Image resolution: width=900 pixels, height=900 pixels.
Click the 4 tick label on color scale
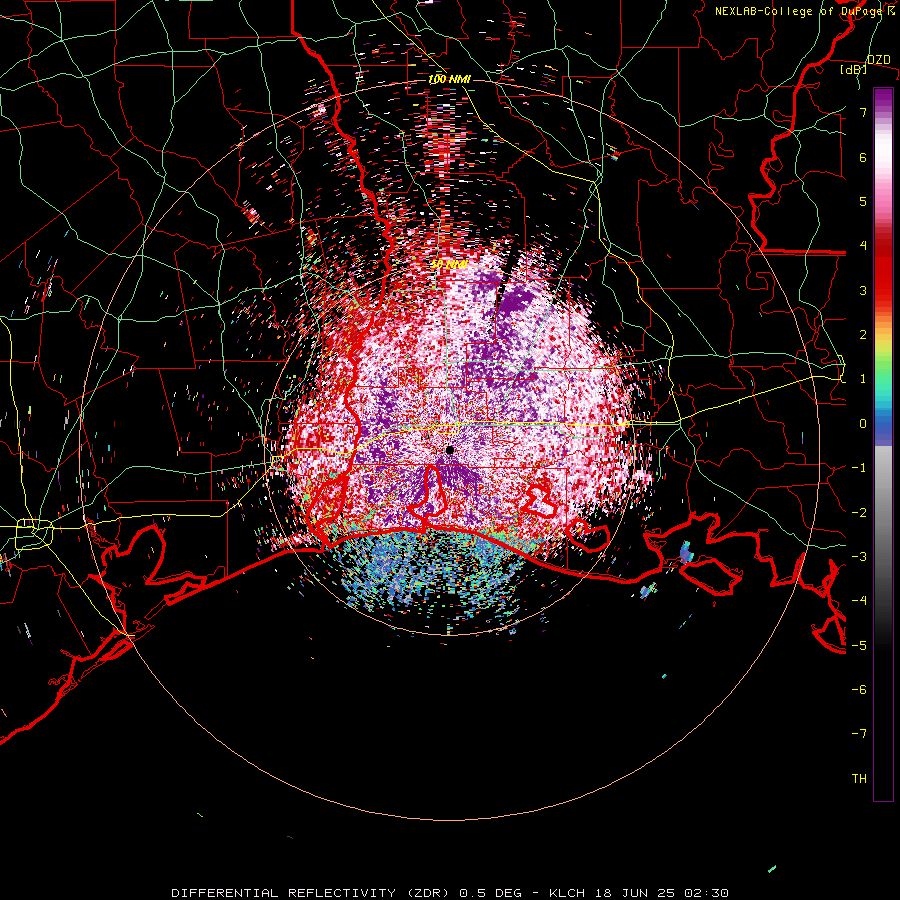[x=863, y=245]
